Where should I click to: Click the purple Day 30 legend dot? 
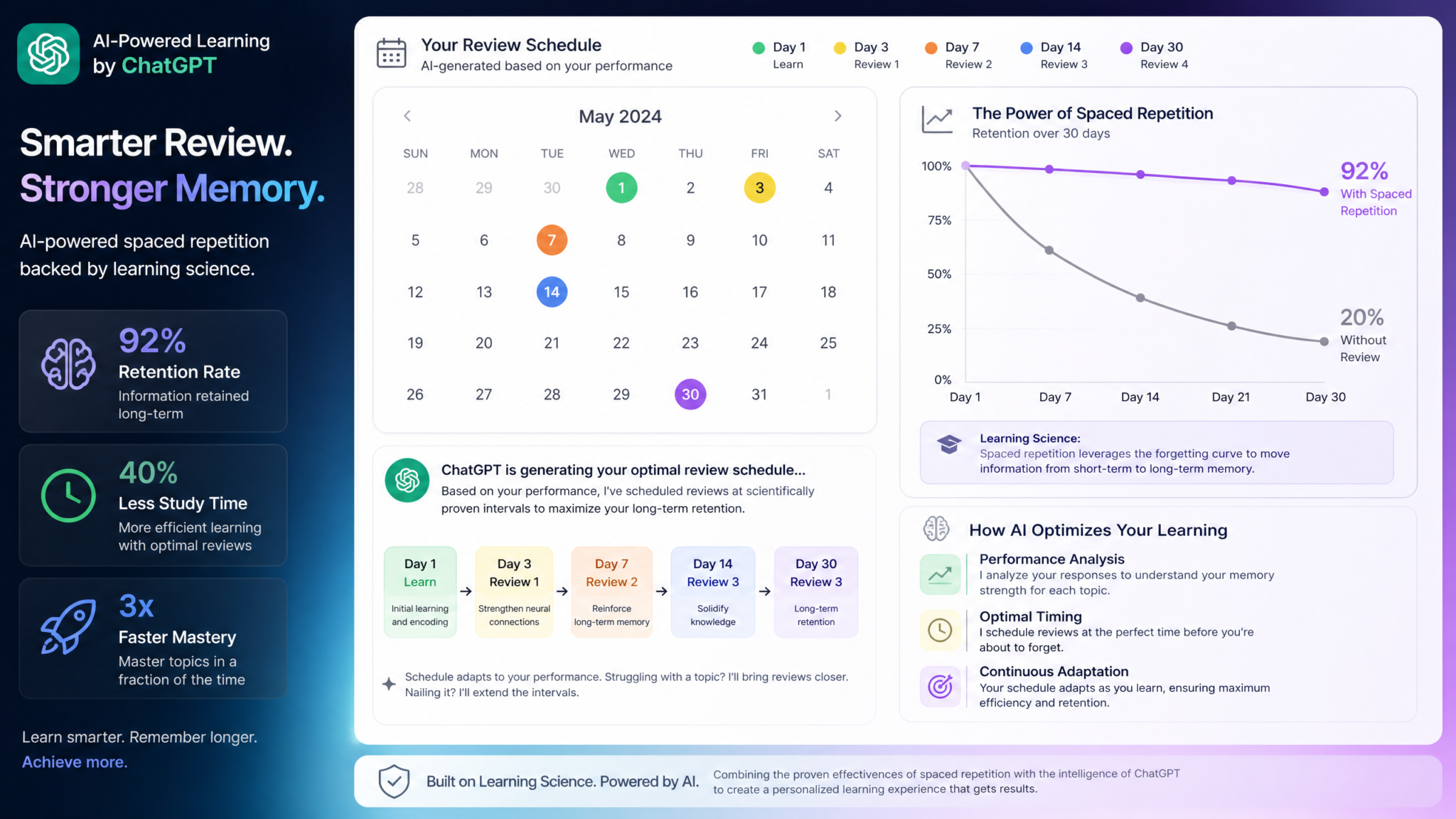(x=1126, y=48)
